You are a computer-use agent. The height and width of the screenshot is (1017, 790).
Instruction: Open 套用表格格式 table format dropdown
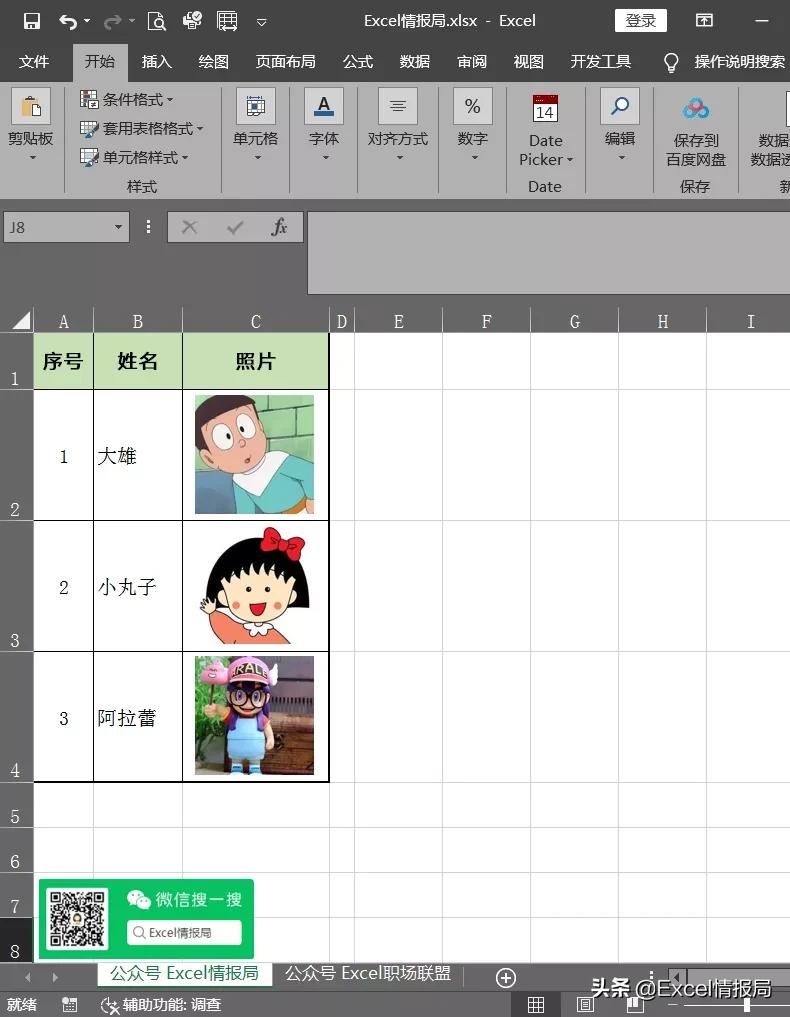(x=141, y=128)
